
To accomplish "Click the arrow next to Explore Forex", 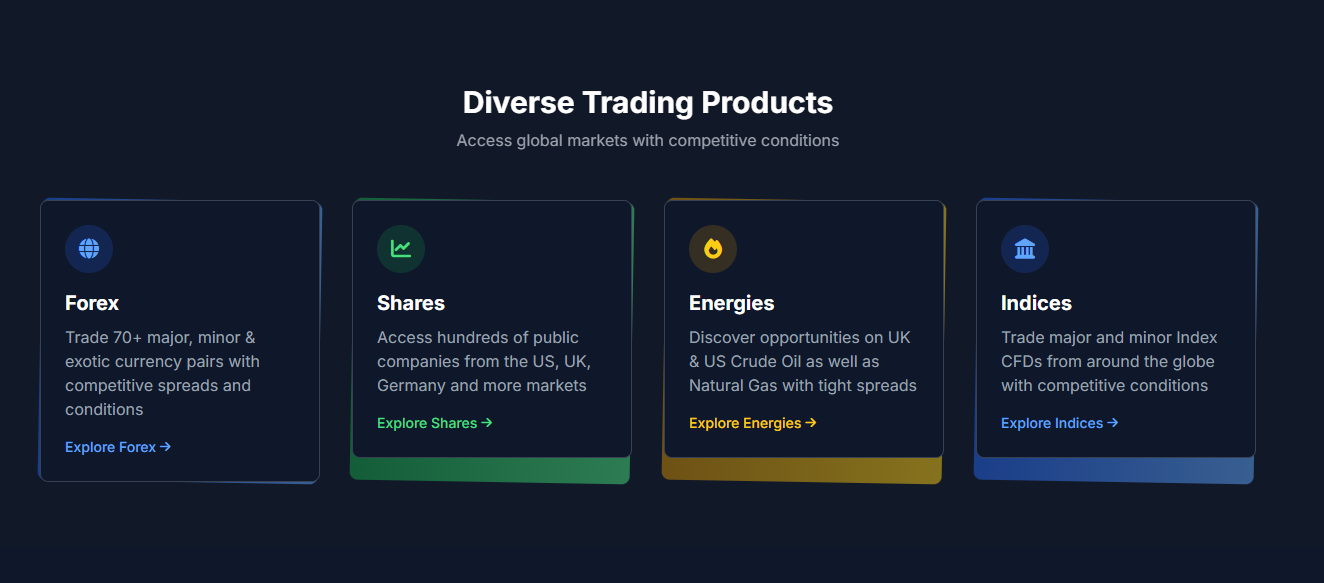I will pos(166,447).
